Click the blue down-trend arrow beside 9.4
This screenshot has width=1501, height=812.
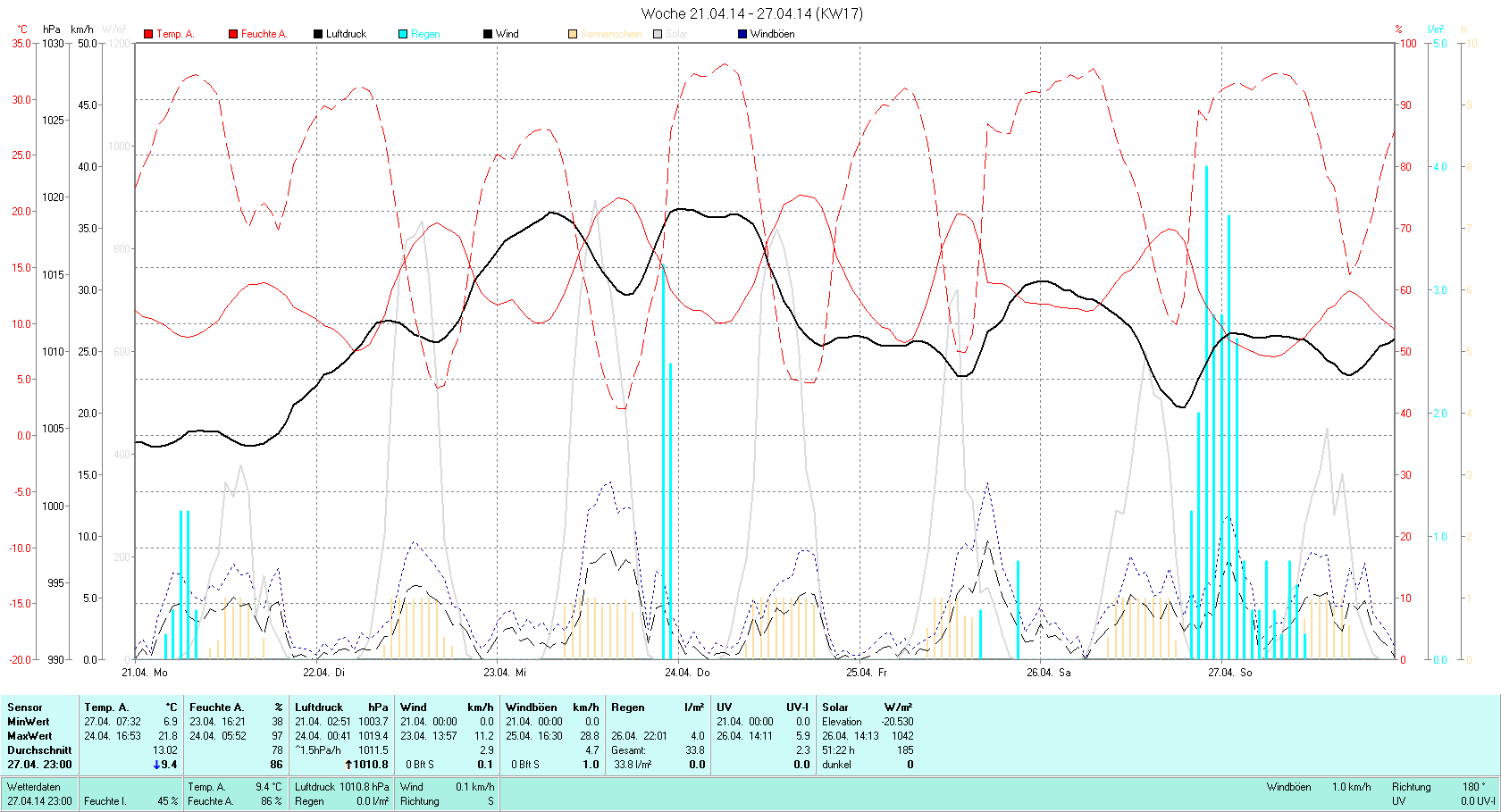[157, 765]
